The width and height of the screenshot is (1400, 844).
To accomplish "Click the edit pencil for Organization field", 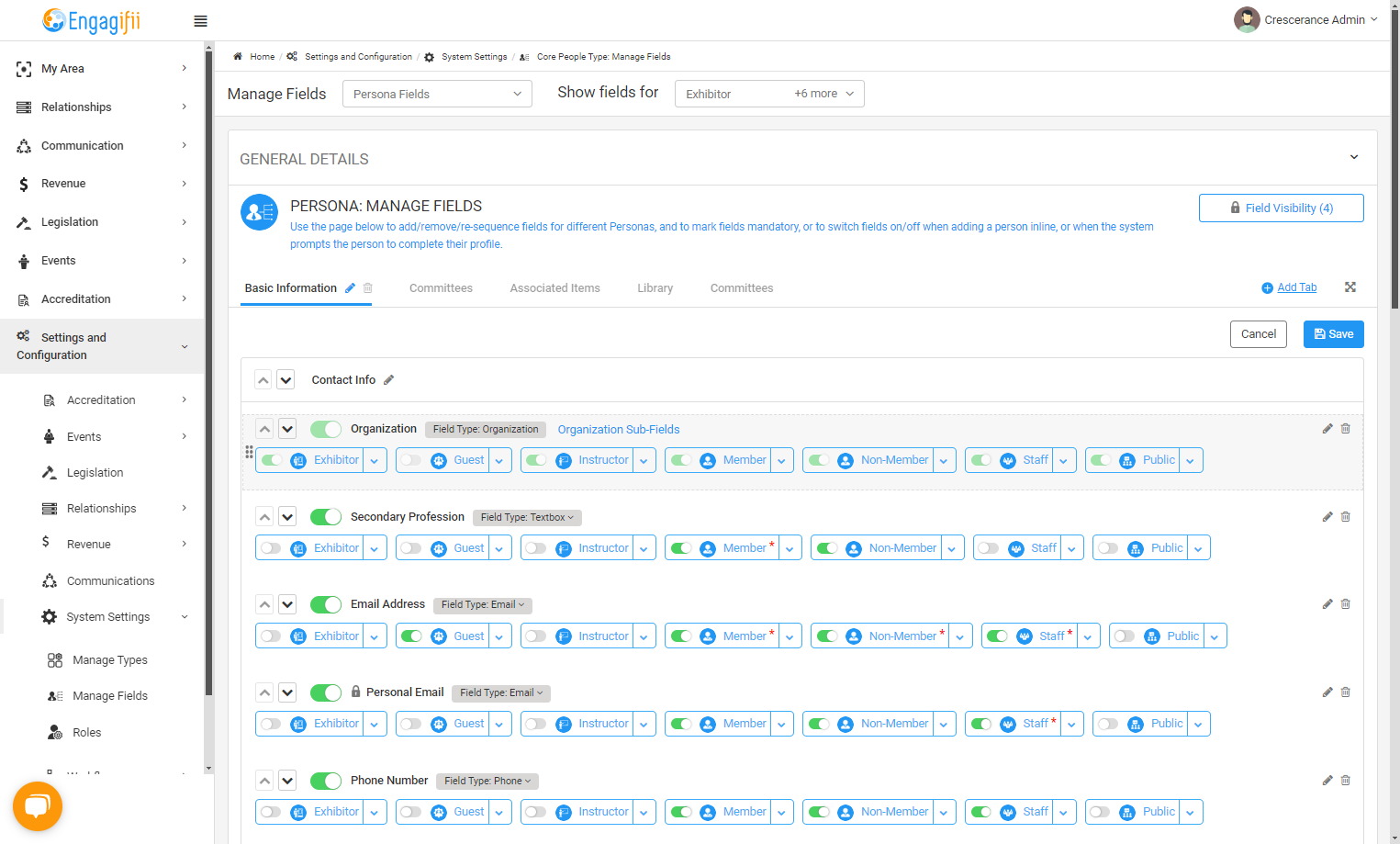I will point(1327,429).
